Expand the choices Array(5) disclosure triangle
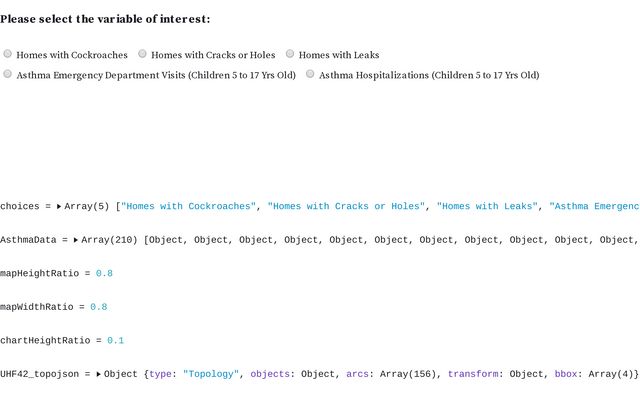Screen dimensions: 640x400 click(59, 206)
